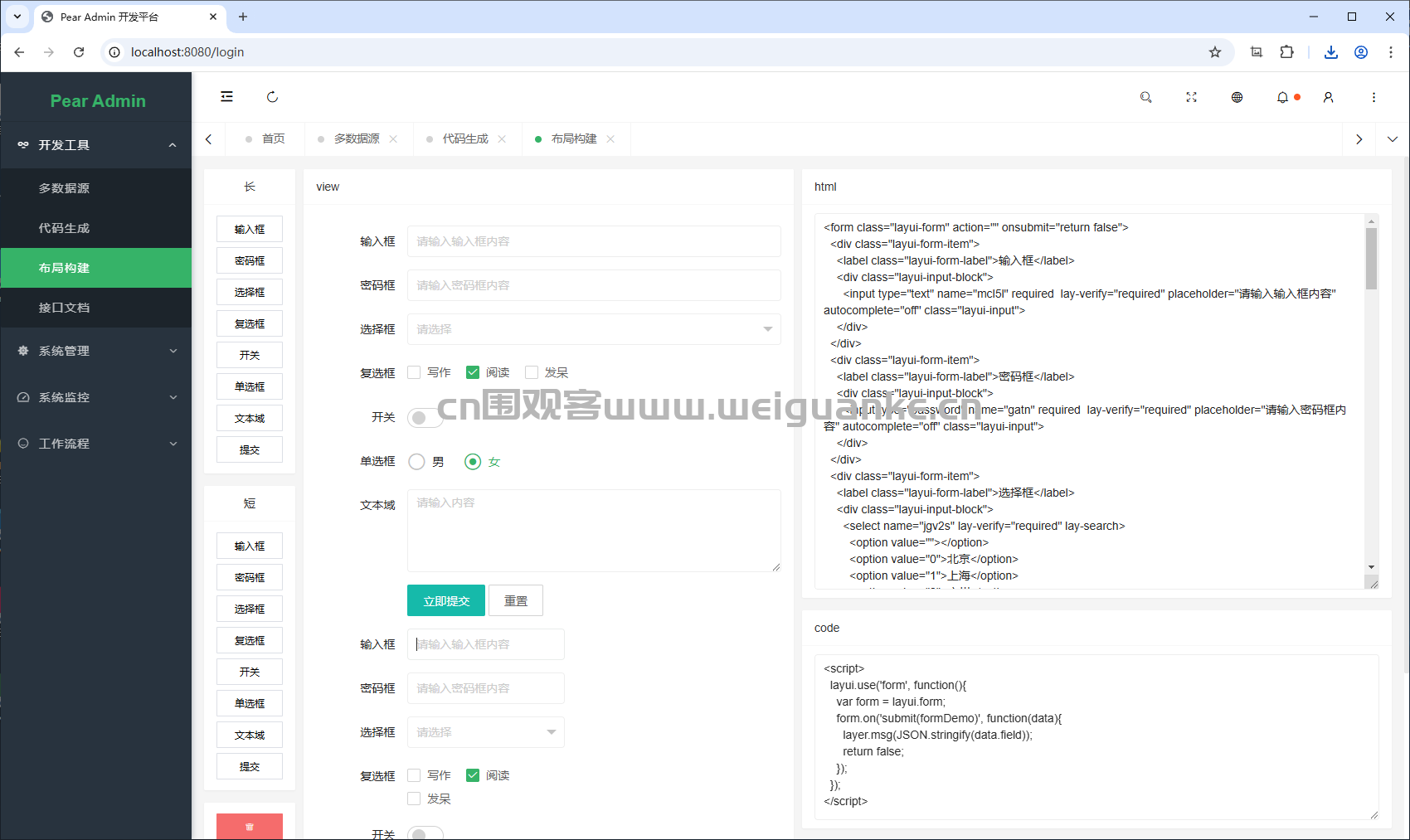Viewport: 1410px width, 840px height.
Task: Add long 开关 component
Action: coord(250,355)
